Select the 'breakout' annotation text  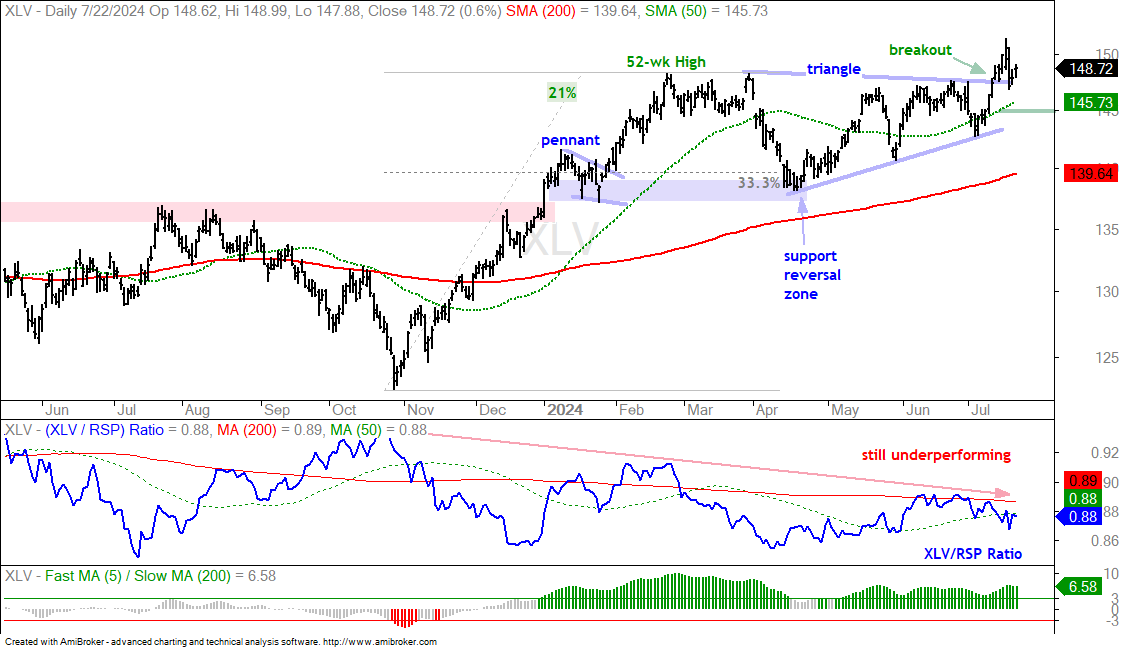coord(920,49)
